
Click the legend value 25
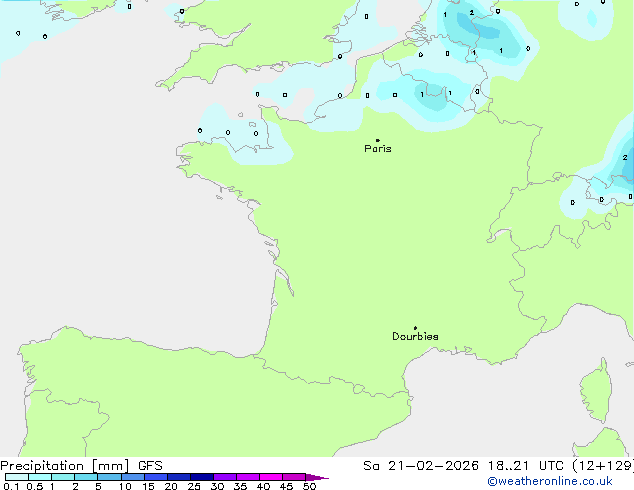pyautogui.click(x=194, y=486)
